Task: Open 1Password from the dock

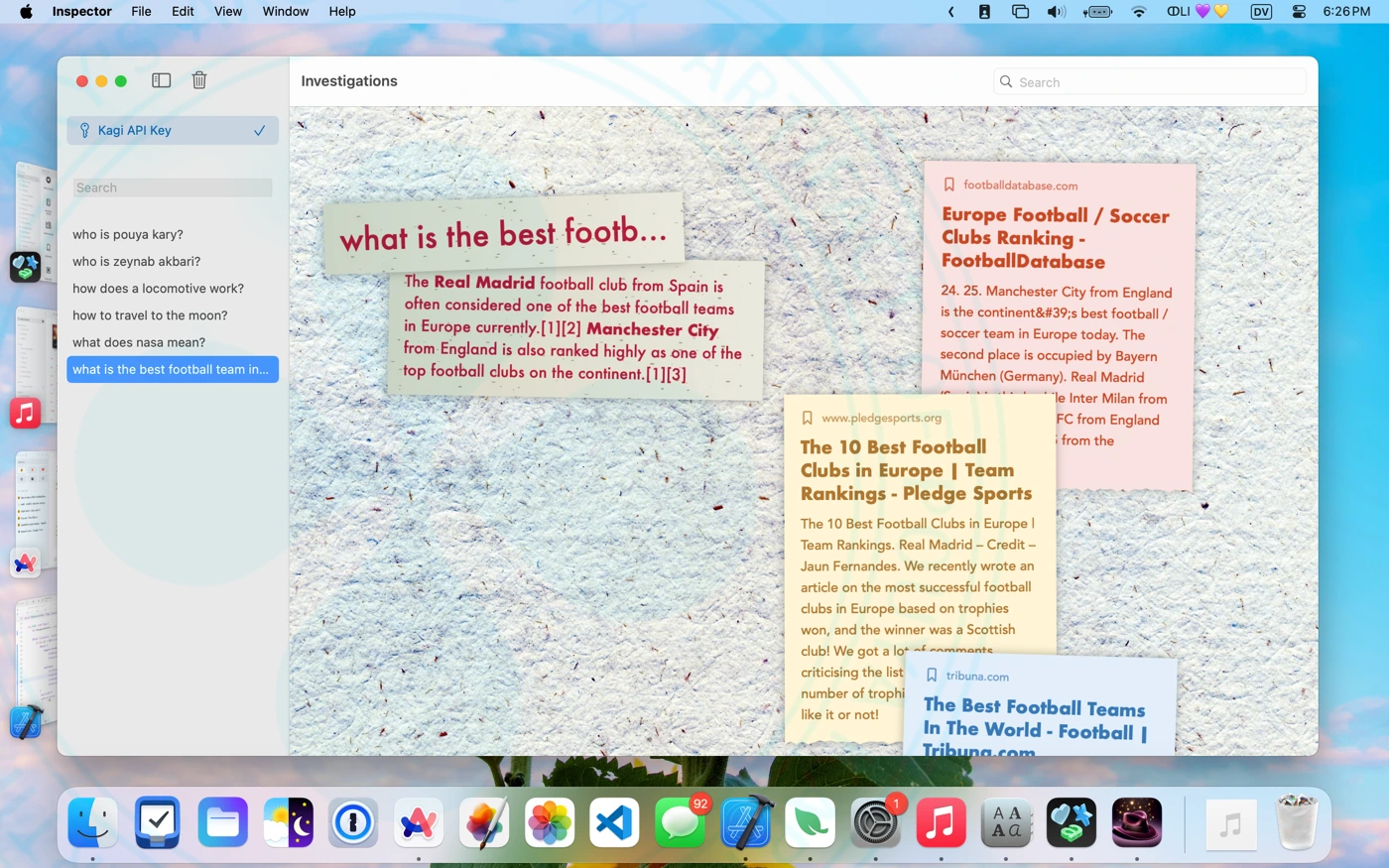Action: click(x=353, y=822)
